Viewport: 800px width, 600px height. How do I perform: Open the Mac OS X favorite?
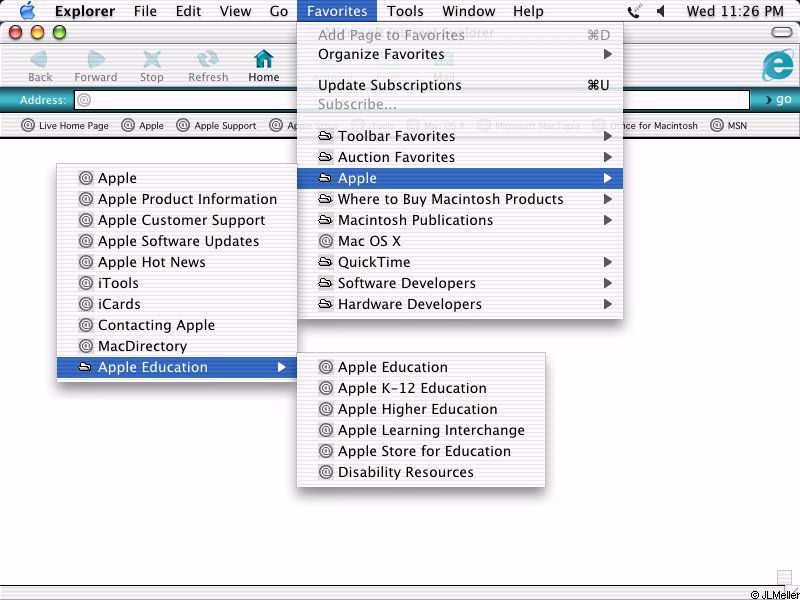tap(460, 241)
